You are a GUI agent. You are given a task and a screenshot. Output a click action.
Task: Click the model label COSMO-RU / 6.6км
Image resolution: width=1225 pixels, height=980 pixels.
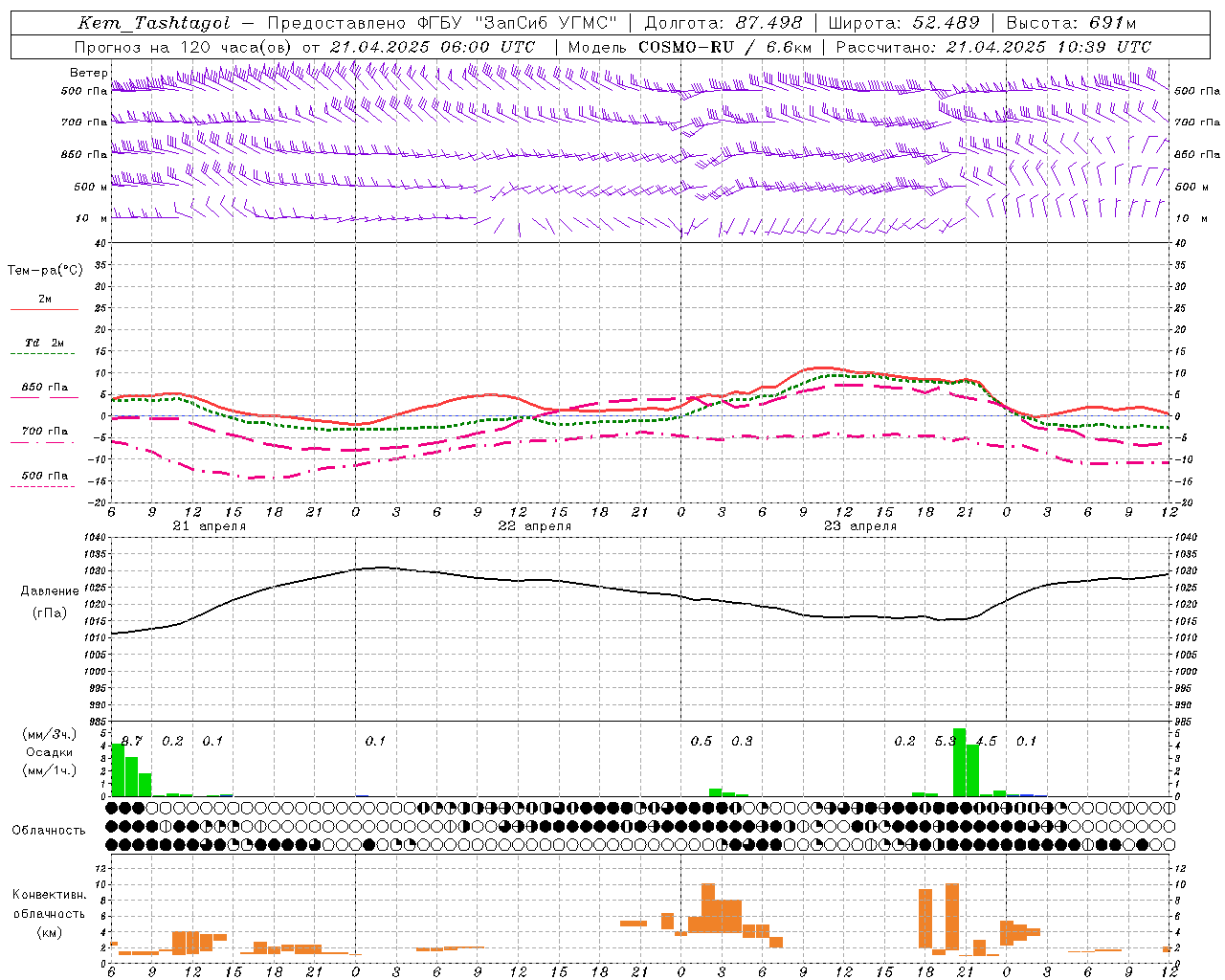point(725,47)
